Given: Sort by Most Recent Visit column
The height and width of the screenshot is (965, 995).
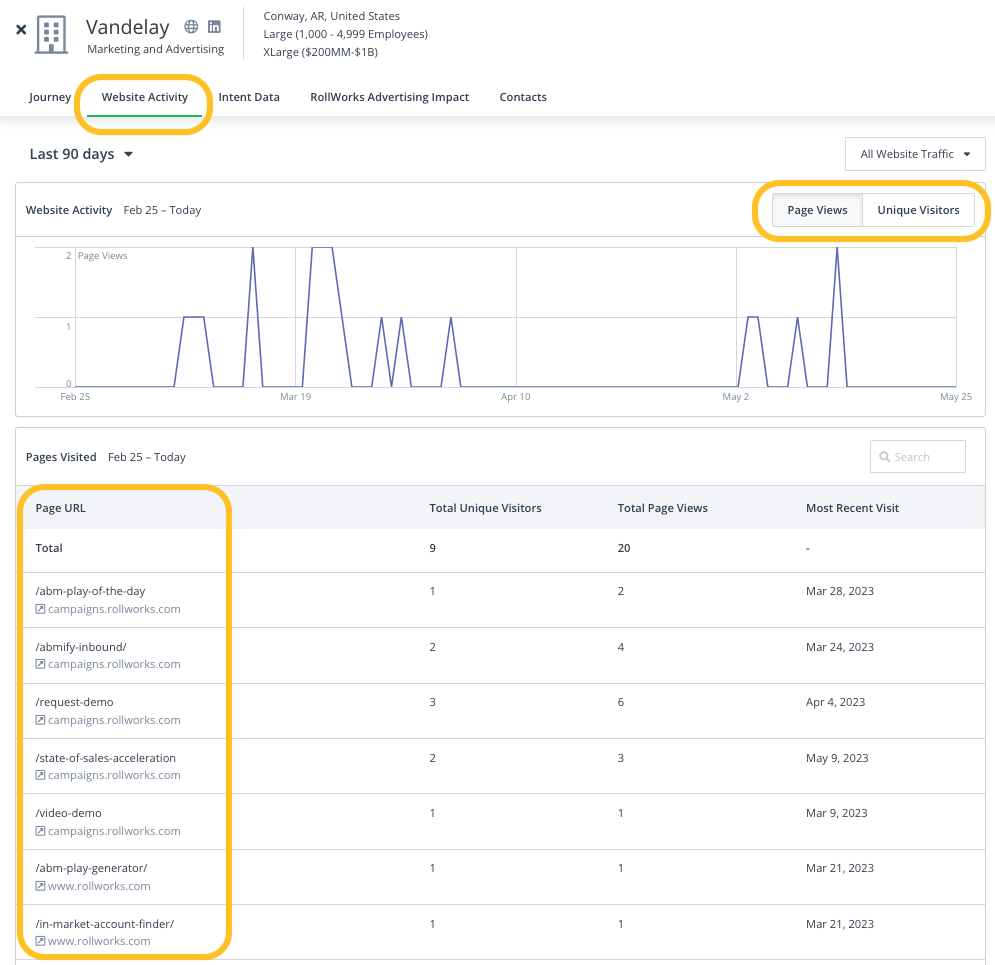Looking at the screenshot, I should click(852, 508).
